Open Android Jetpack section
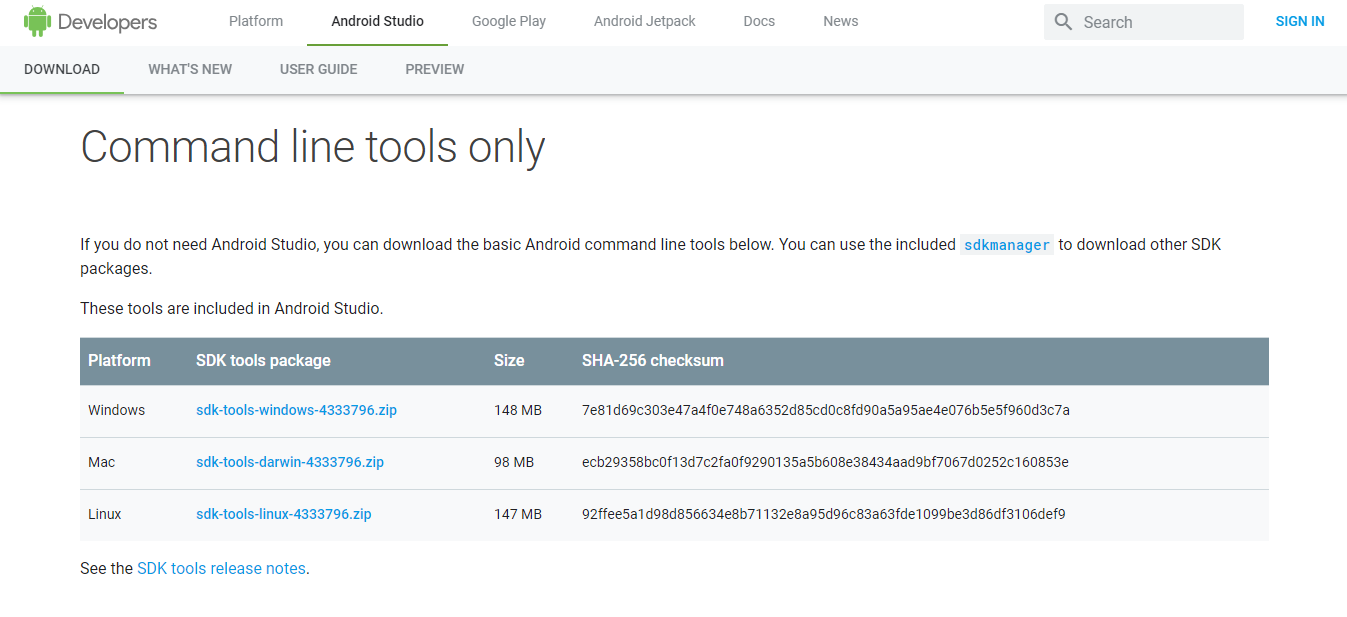Screen dimensions: 1347x617 click(x=645, y=21)
